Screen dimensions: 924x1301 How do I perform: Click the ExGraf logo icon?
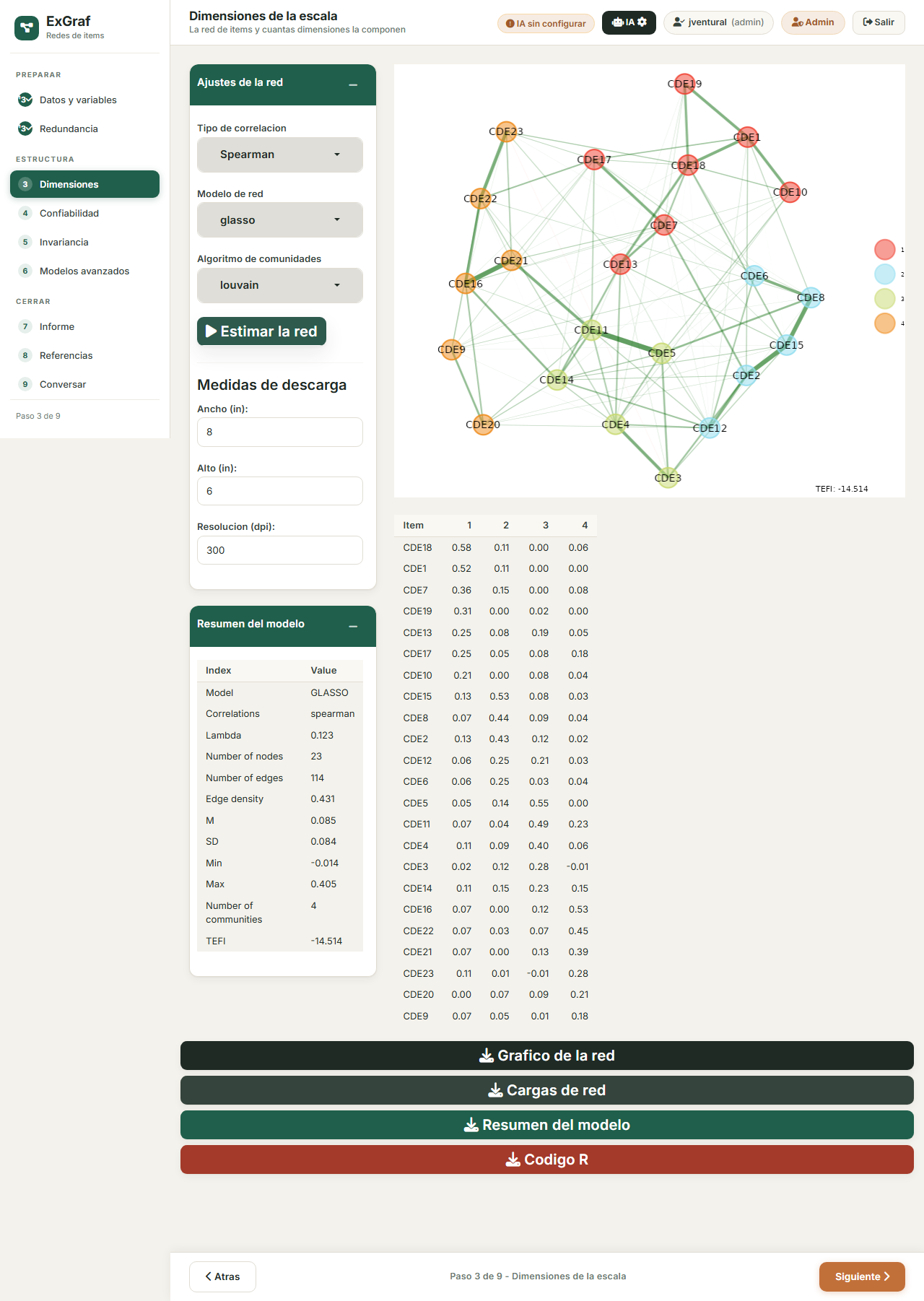coord(27,28)
